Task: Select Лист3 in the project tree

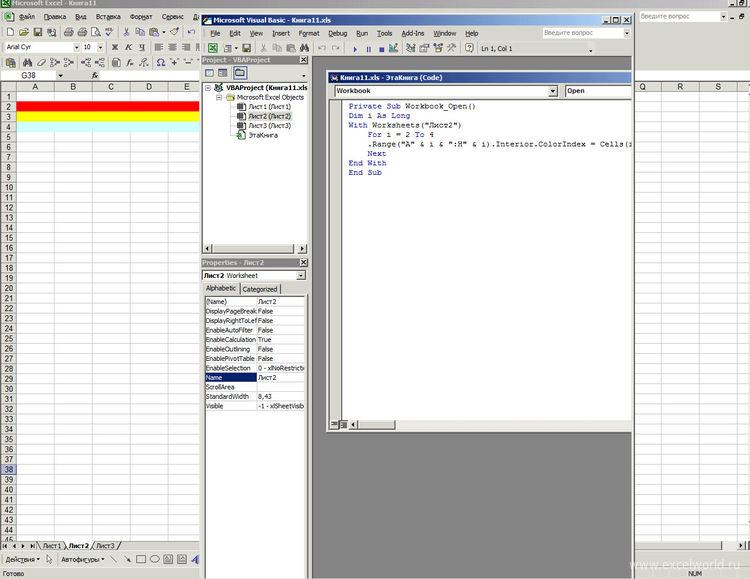Action: (269, 126)
